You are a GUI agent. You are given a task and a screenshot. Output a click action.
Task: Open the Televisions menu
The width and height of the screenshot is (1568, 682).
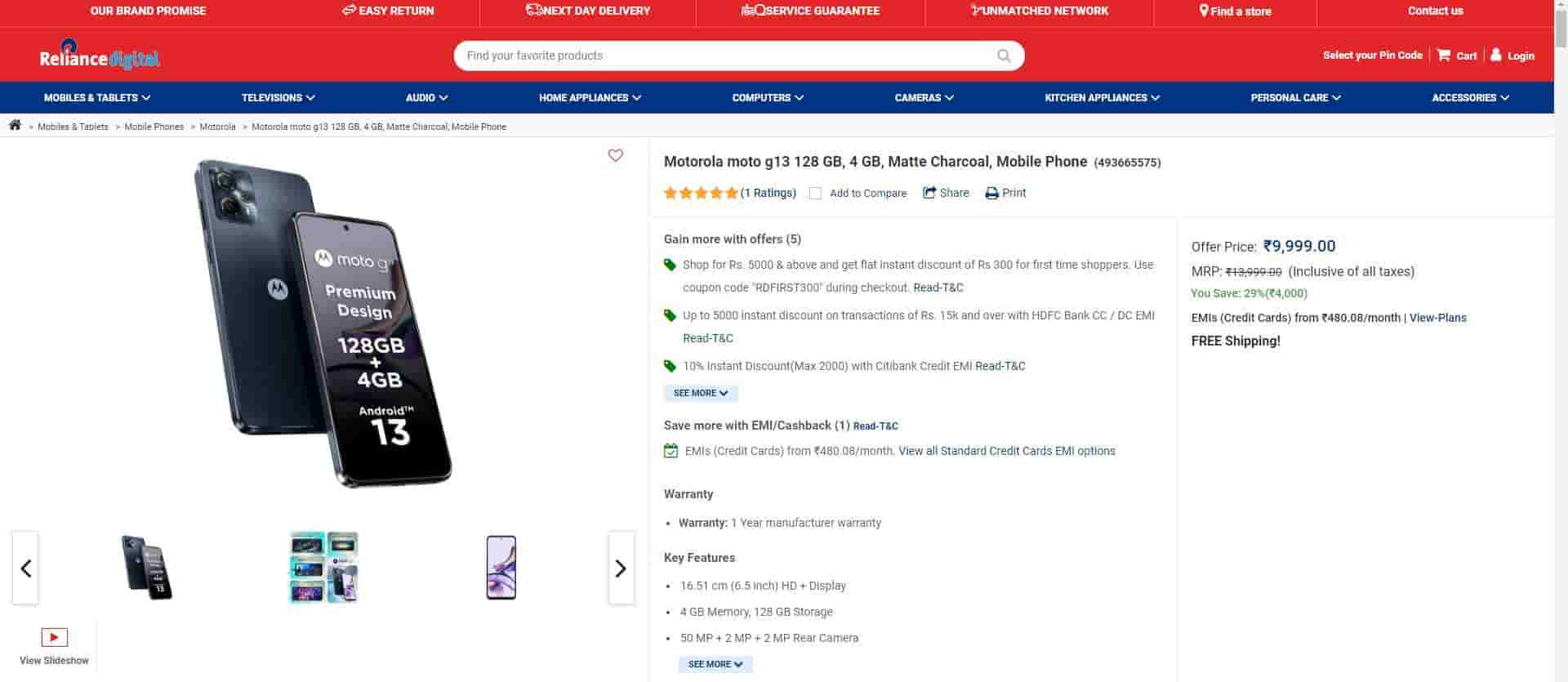[x=278, y=97]
